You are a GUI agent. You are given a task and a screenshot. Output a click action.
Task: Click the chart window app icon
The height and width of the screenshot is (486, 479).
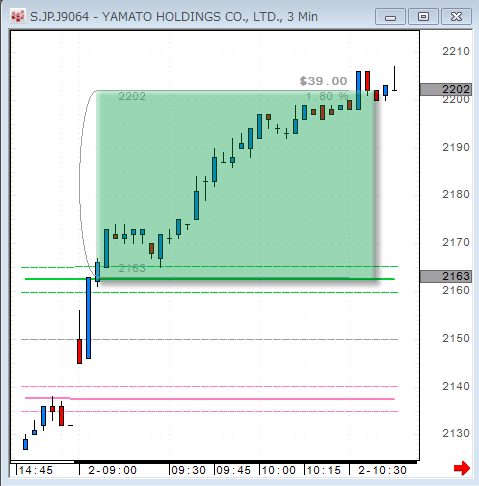17,16
